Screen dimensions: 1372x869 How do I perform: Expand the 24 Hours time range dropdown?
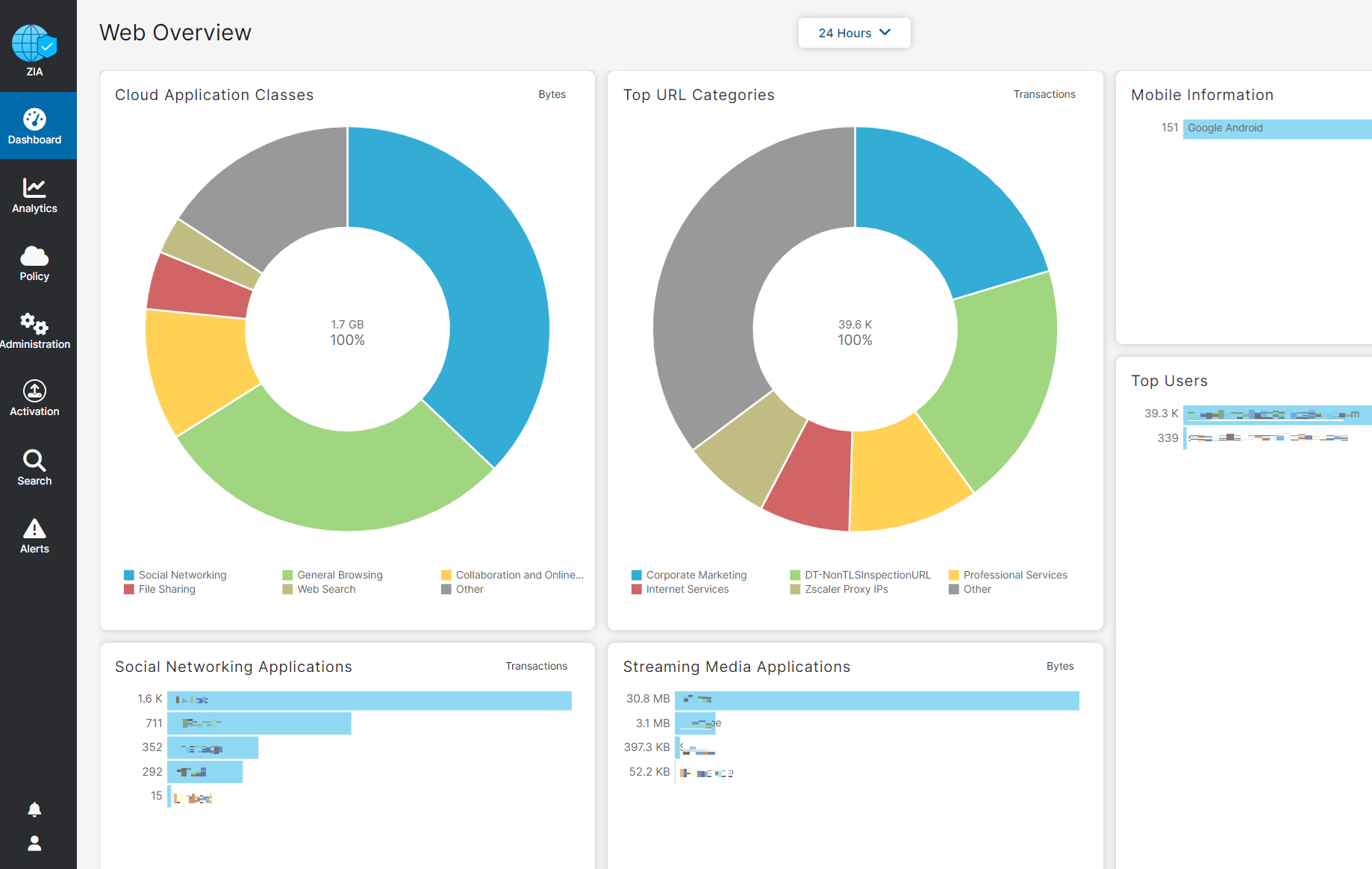coord(854,33)
